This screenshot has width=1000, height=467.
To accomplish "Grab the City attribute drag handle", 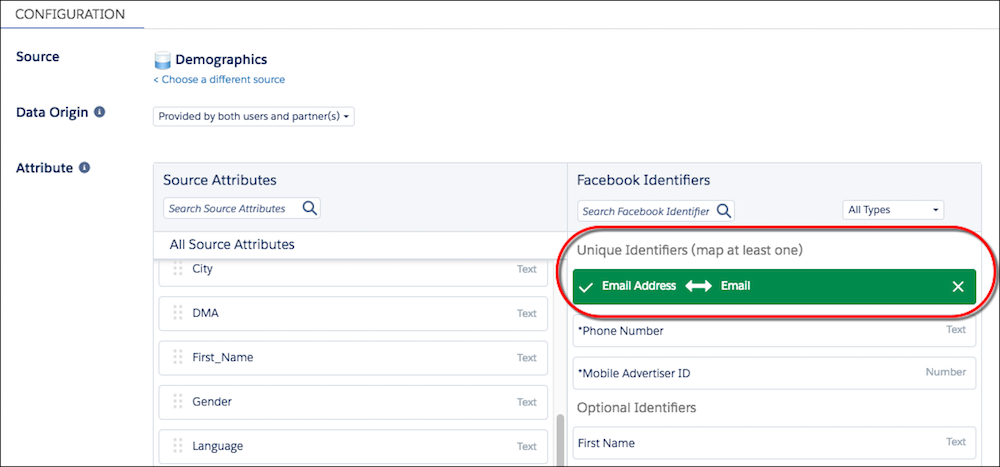I will 178,269.
